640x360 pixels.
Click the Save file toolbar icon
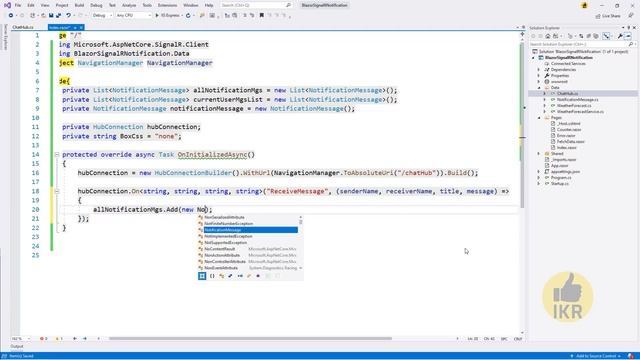coord(51,16)
